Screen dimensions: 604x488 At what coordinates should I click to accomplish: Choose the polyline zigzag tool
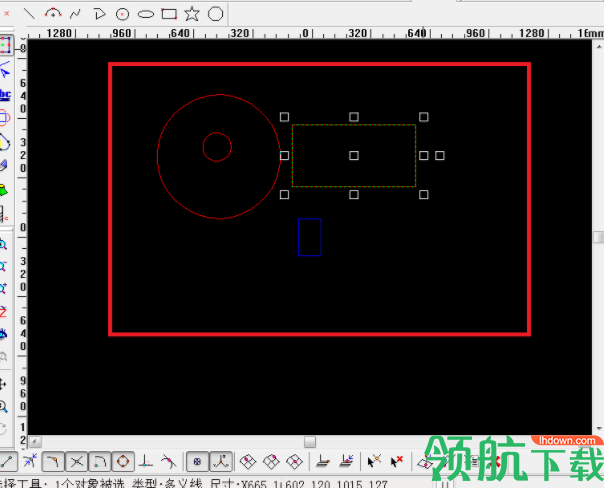pos(76,14)
